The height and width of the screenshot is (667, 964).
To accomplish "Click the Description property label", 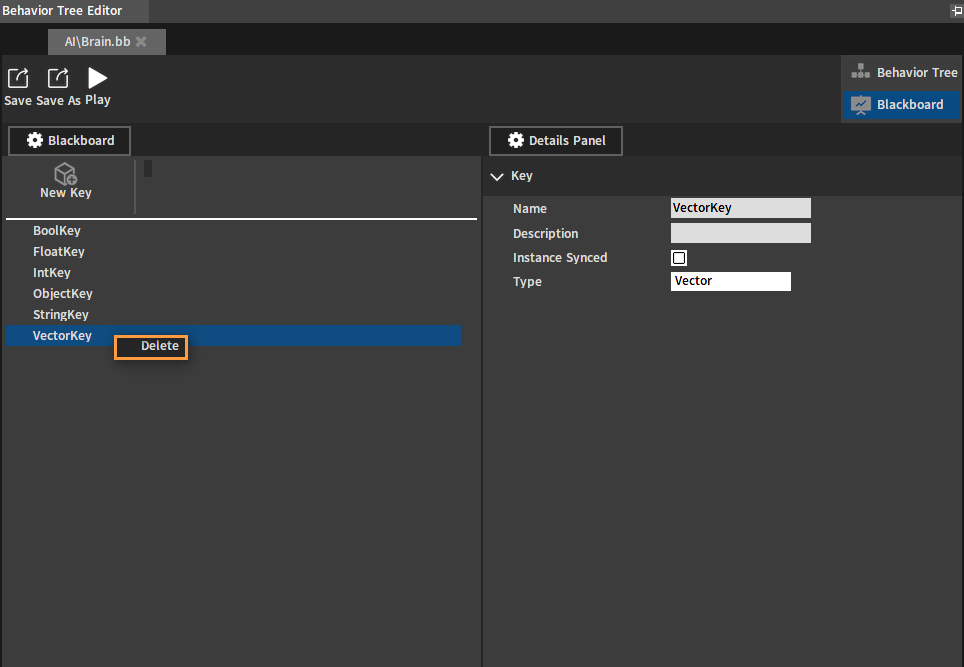I will click(545, 234).
